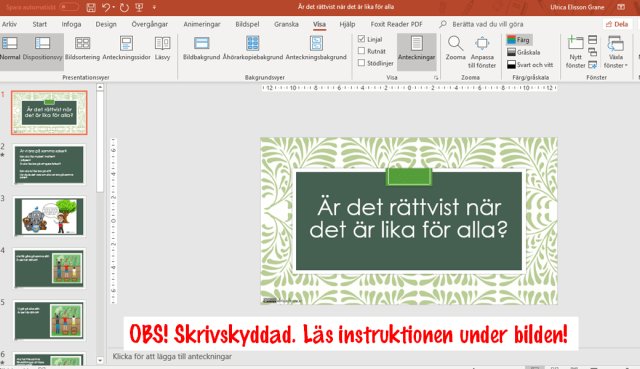Open the undo history dropdown arrow
Image resolution: width=640 pixels, height=369 pixels.
[113, 7]
